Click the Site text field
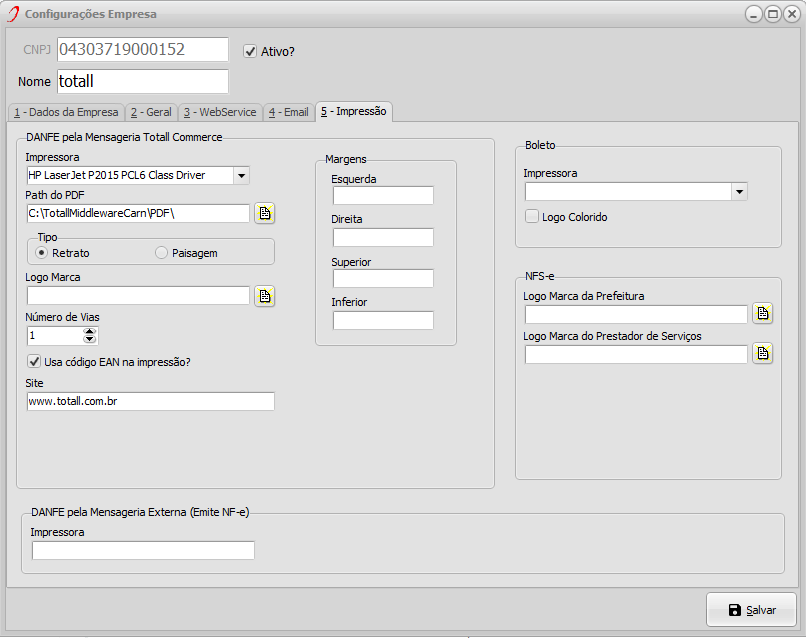 pyautogui.click(x=150, y=401)
